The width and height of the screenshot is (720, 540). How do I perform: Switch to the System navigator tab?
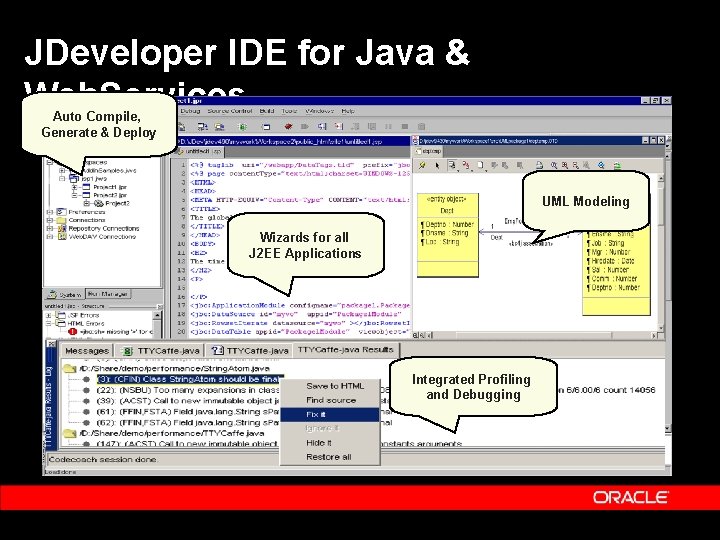point(65,295)
